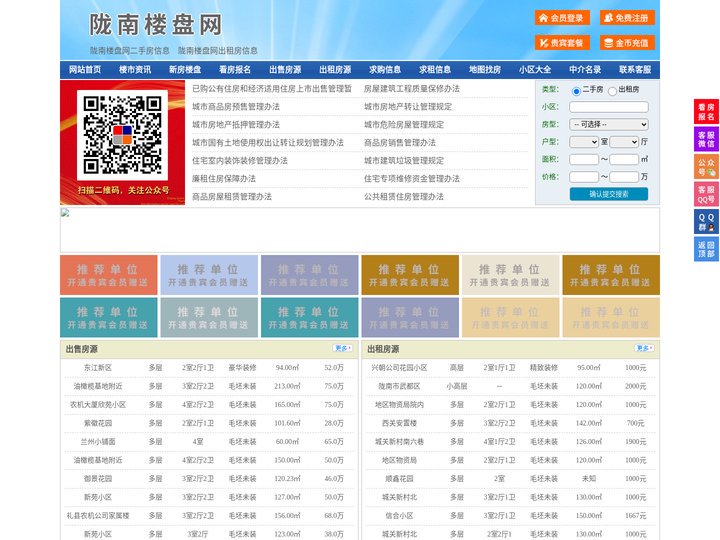Open the 联系客服 navigation item
The height and width of the screenshot is (540, 720).
[635, 70]
